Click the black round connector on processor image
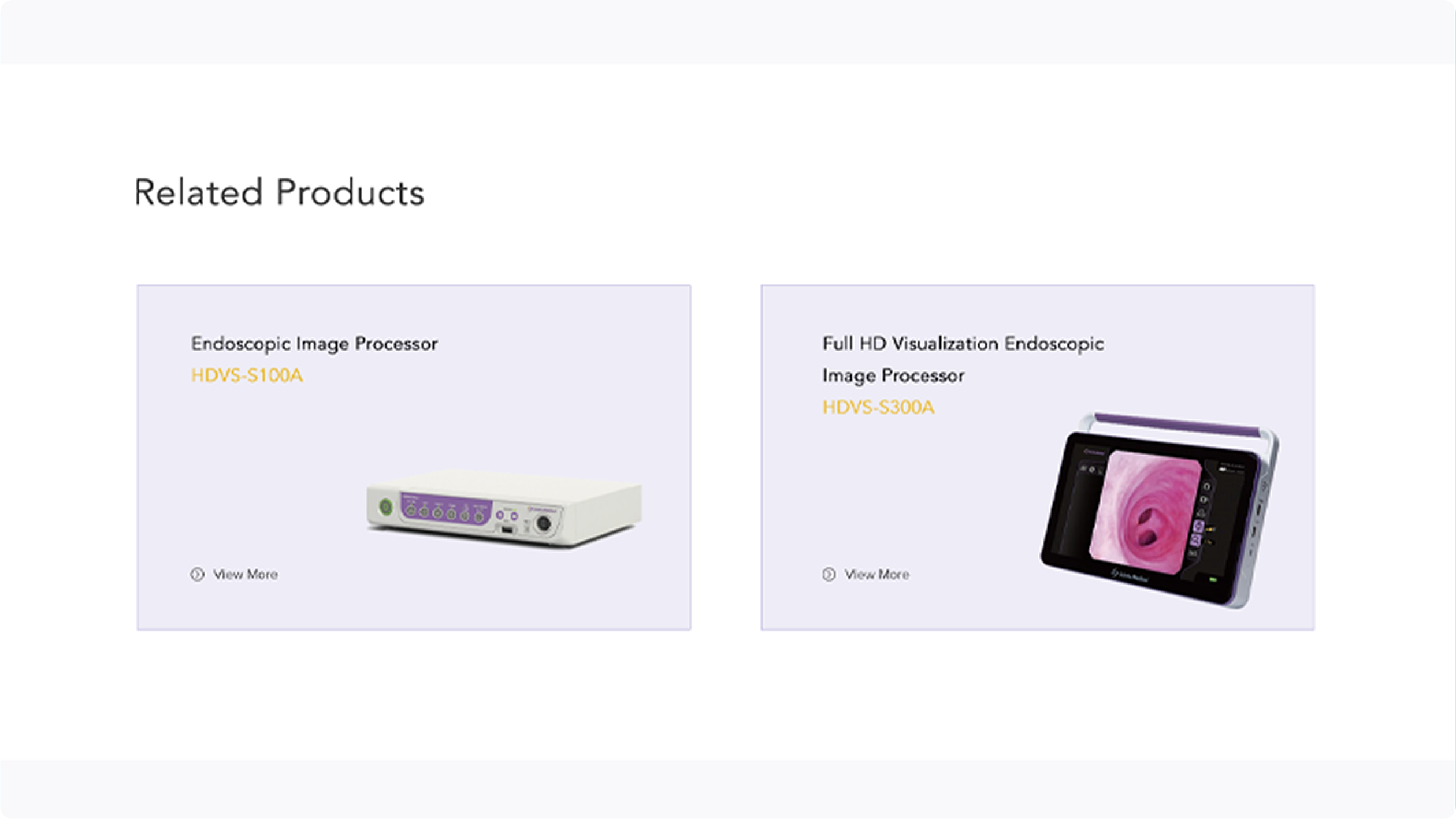Image resolution: width=1456 pixels, height=819 pixels. point(544,524)
